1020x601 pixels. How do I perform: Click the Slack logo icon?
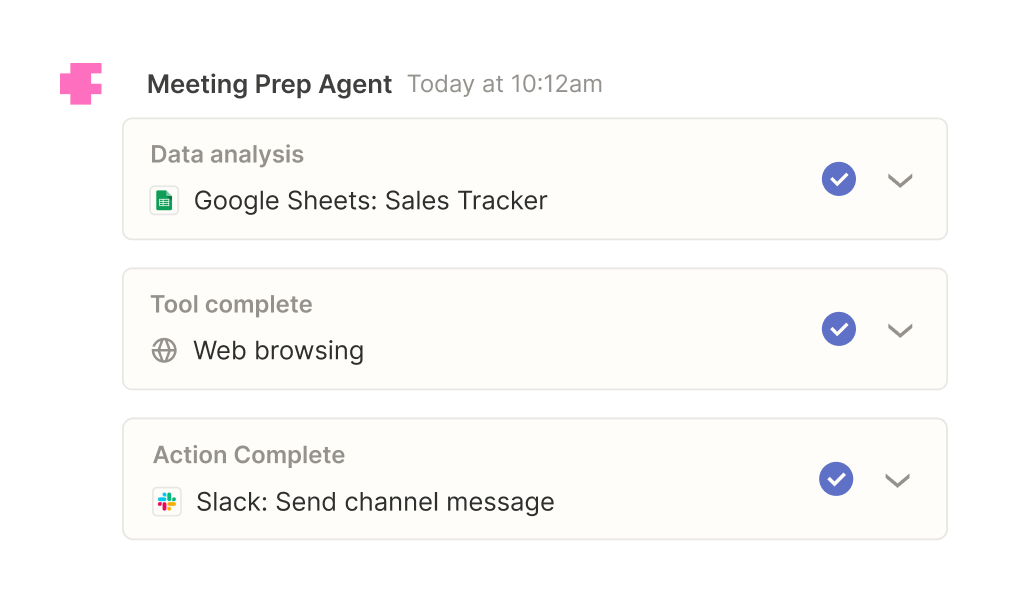click(x=167, y=502)
